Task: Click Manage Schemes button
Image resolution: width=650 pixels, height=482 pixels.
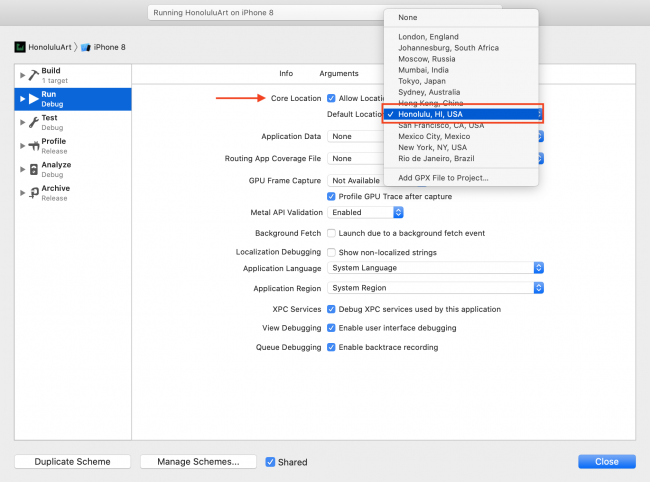Action: 198,462
